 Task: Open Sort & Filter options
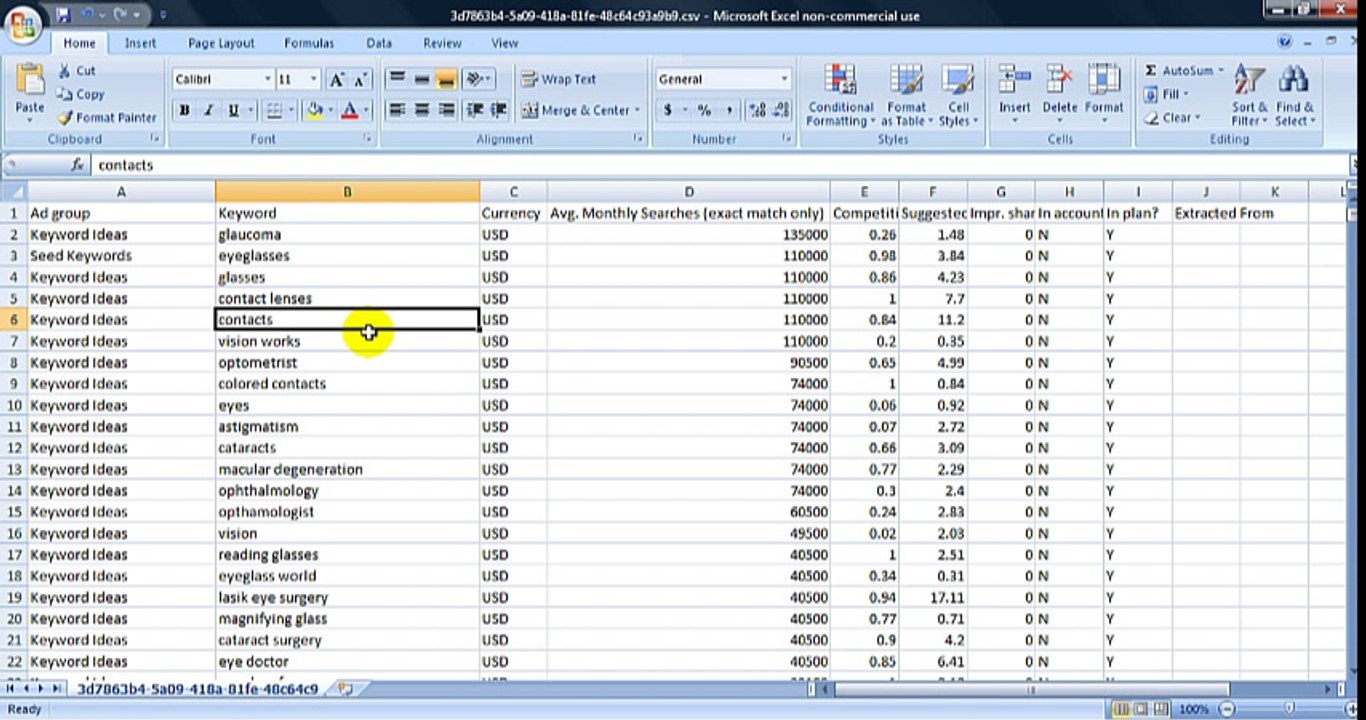pyautogui.click(x=1250, y=96)
